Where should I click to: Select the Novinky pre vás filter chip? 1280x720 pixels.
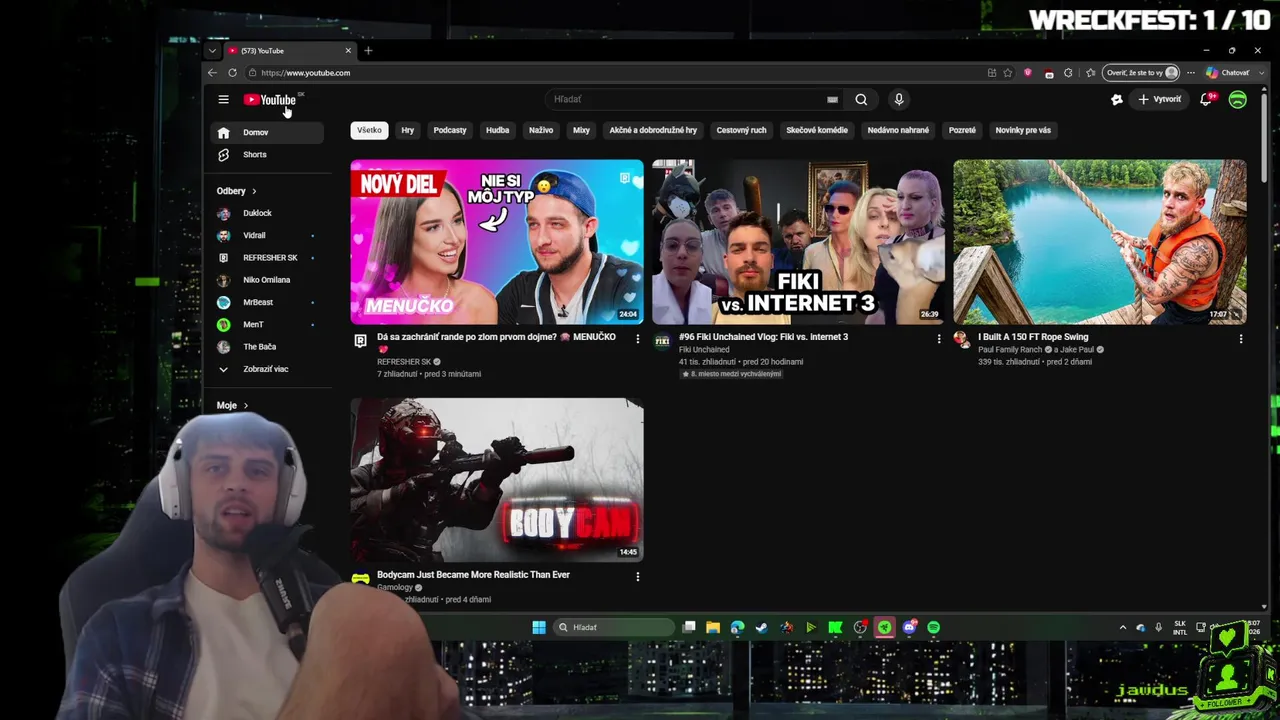[x=1023, y=130]
